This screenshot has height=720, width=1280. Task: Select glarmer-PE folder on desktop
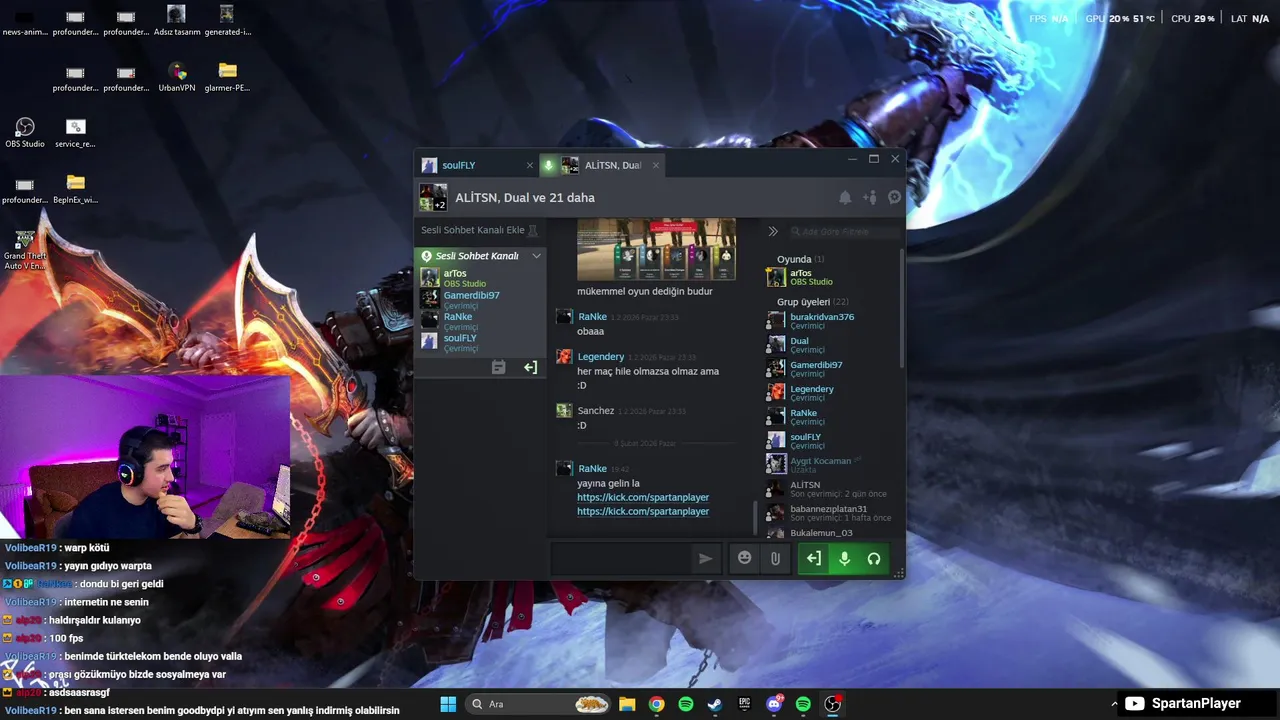coord(227,77)
